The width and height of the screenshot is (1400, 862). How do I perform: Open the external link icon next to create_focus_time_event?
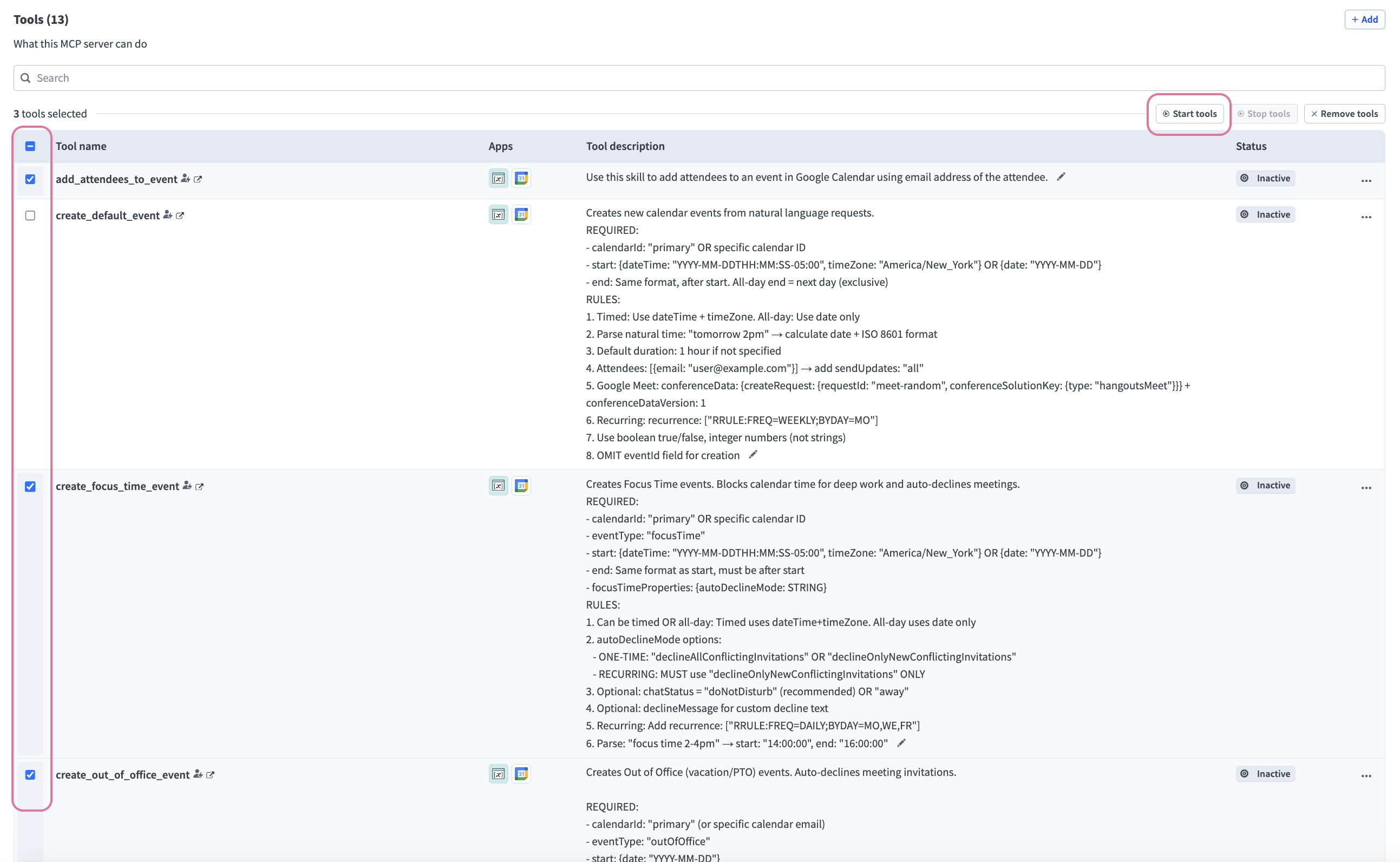[x=200, y=486]
